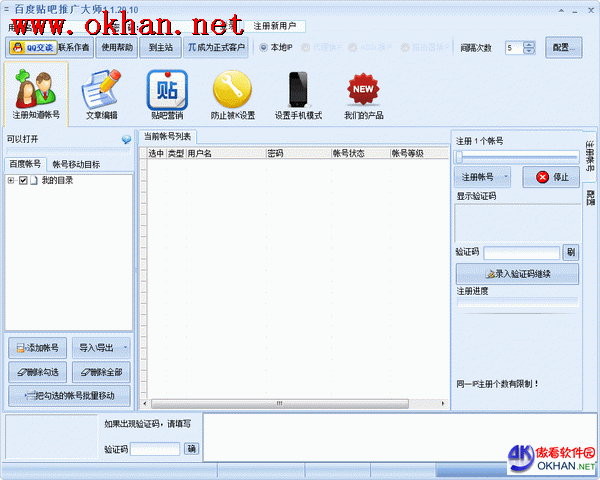This screenshot has height=480, width=600.
Task: Decrease the 间隔次数 spinner value
Action: pyautogui.click(x=529, y=51)
